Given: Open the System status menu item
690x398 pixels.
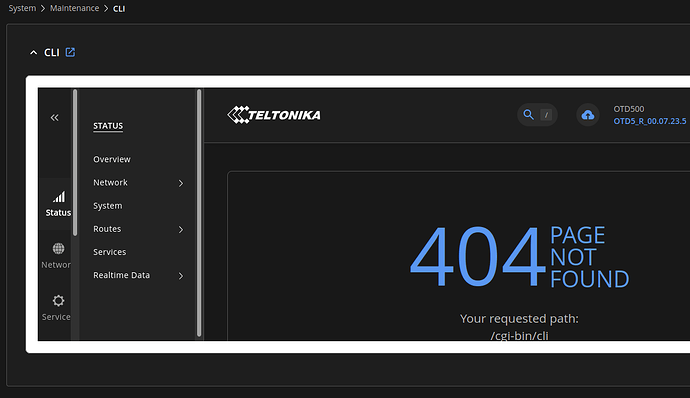Looking at the screenshot, I should (108, 206).
